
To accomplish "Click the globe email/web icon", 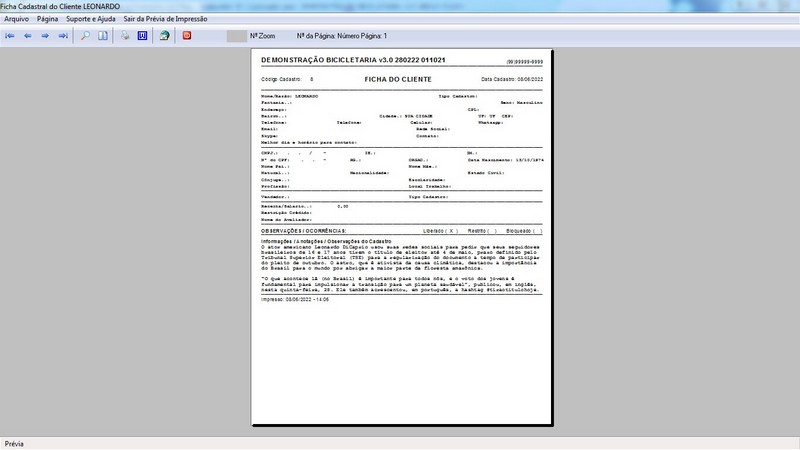I will pyautogui.click(x=164, y=36).
